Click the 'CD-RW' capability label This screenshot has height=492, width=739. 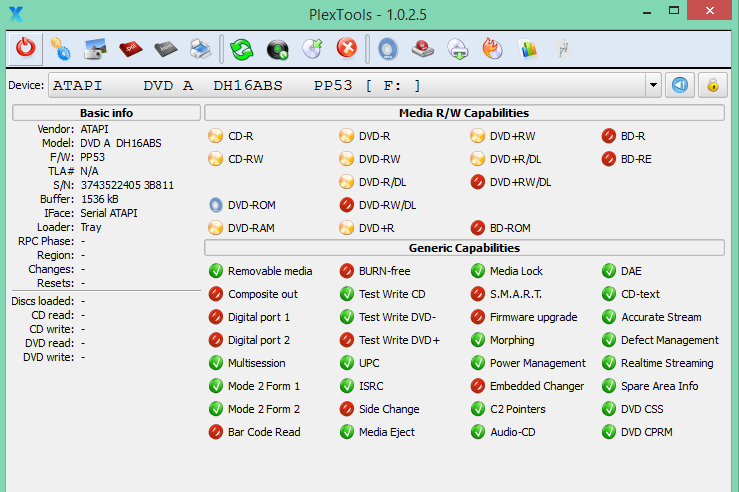[246, 159]
